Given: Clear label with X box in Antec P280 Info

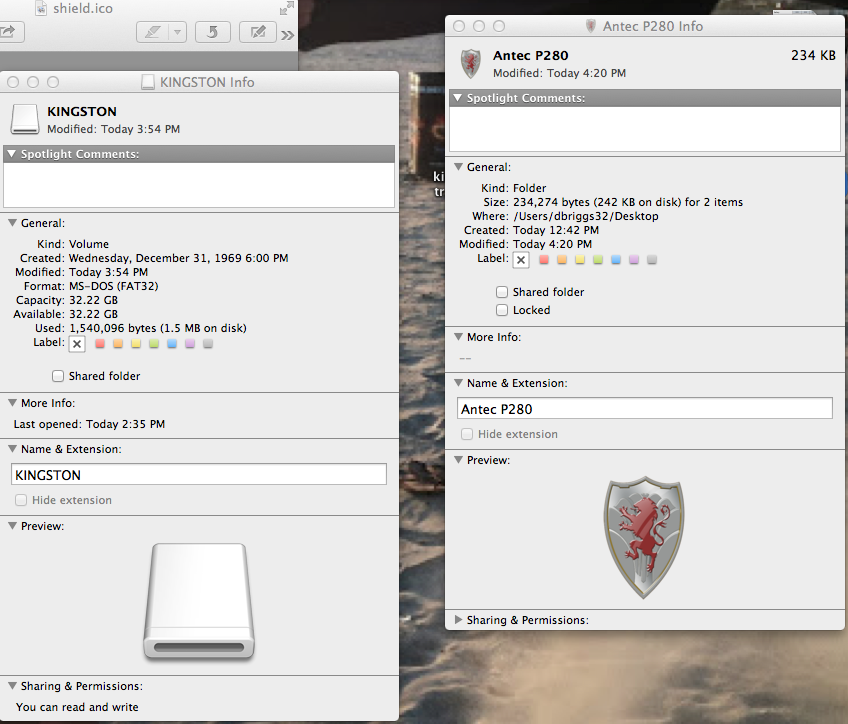Looking at the screenshot, I should tap(521, 260).
